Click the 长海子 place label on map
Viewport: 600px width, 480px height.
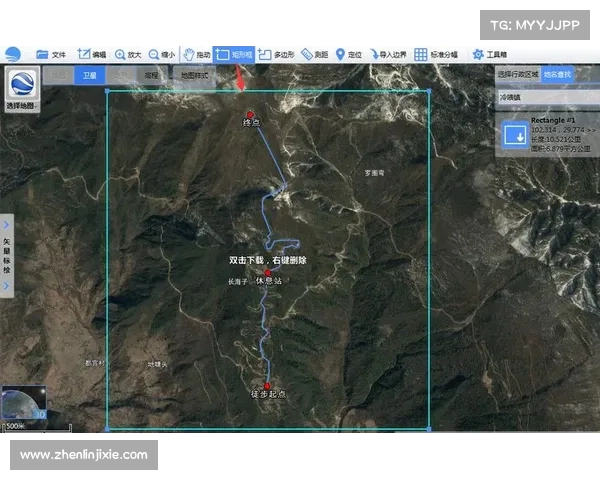(x=238, y=282)
